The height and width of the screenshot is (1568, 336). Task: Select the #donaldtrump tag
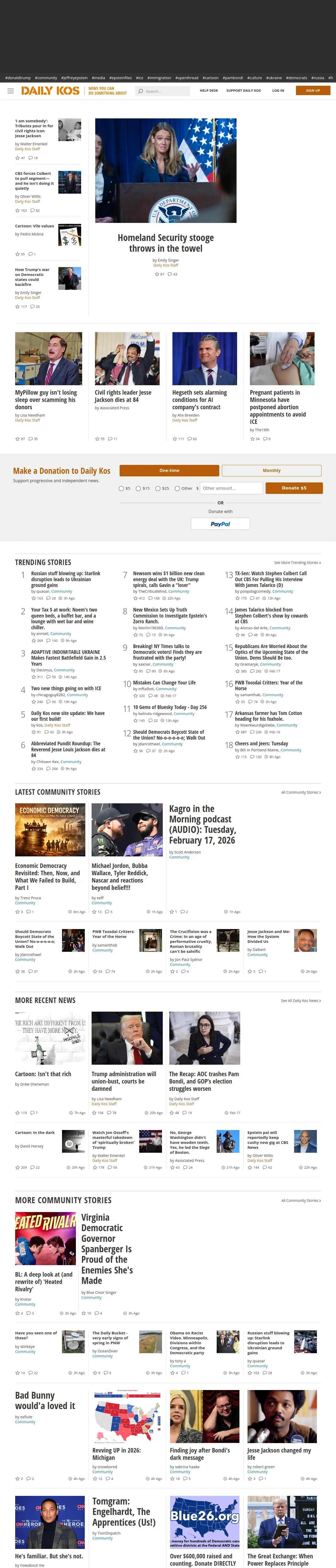pos(18,78)
